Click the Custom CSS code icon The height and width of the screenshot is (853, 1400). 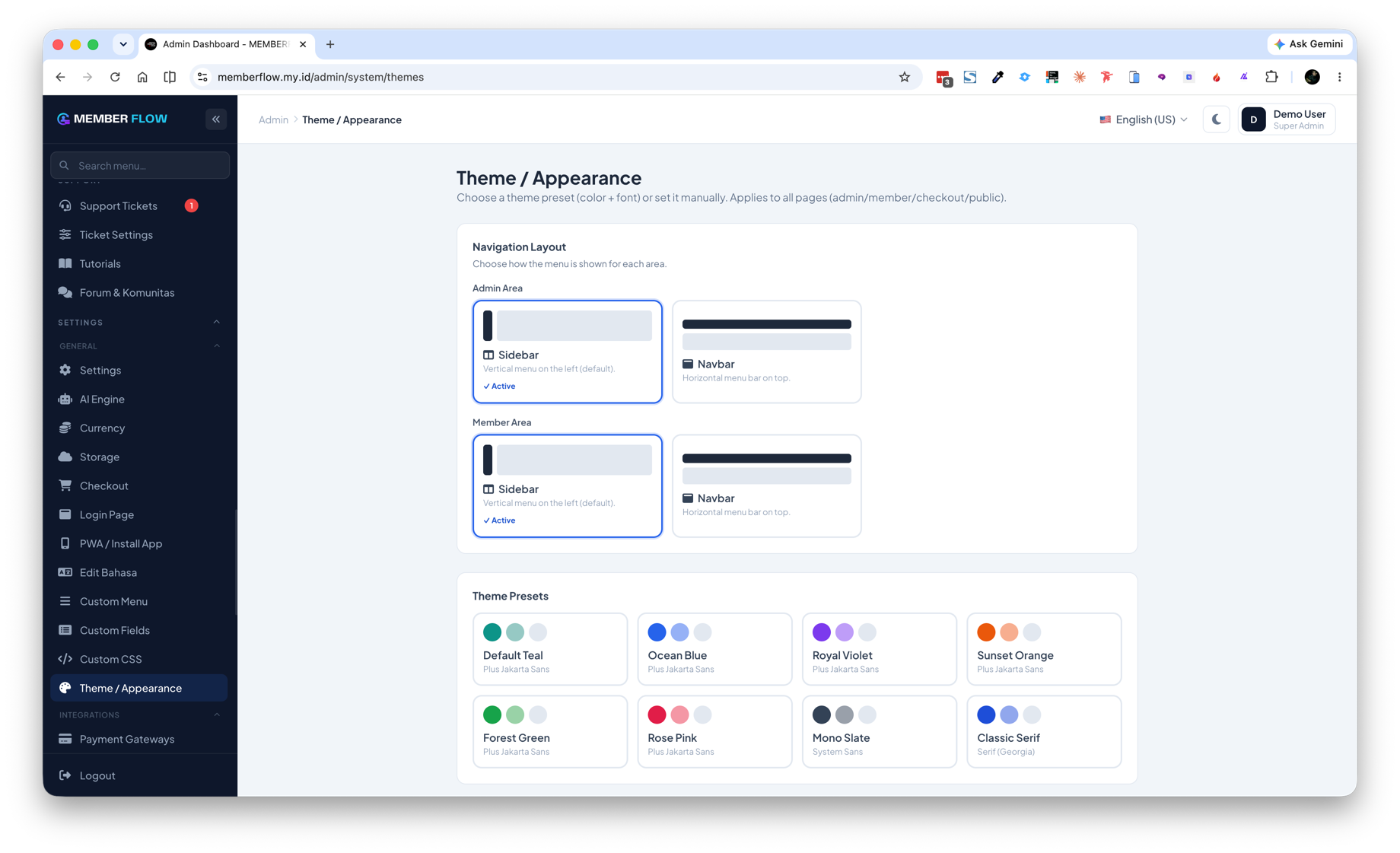(65, 659)
